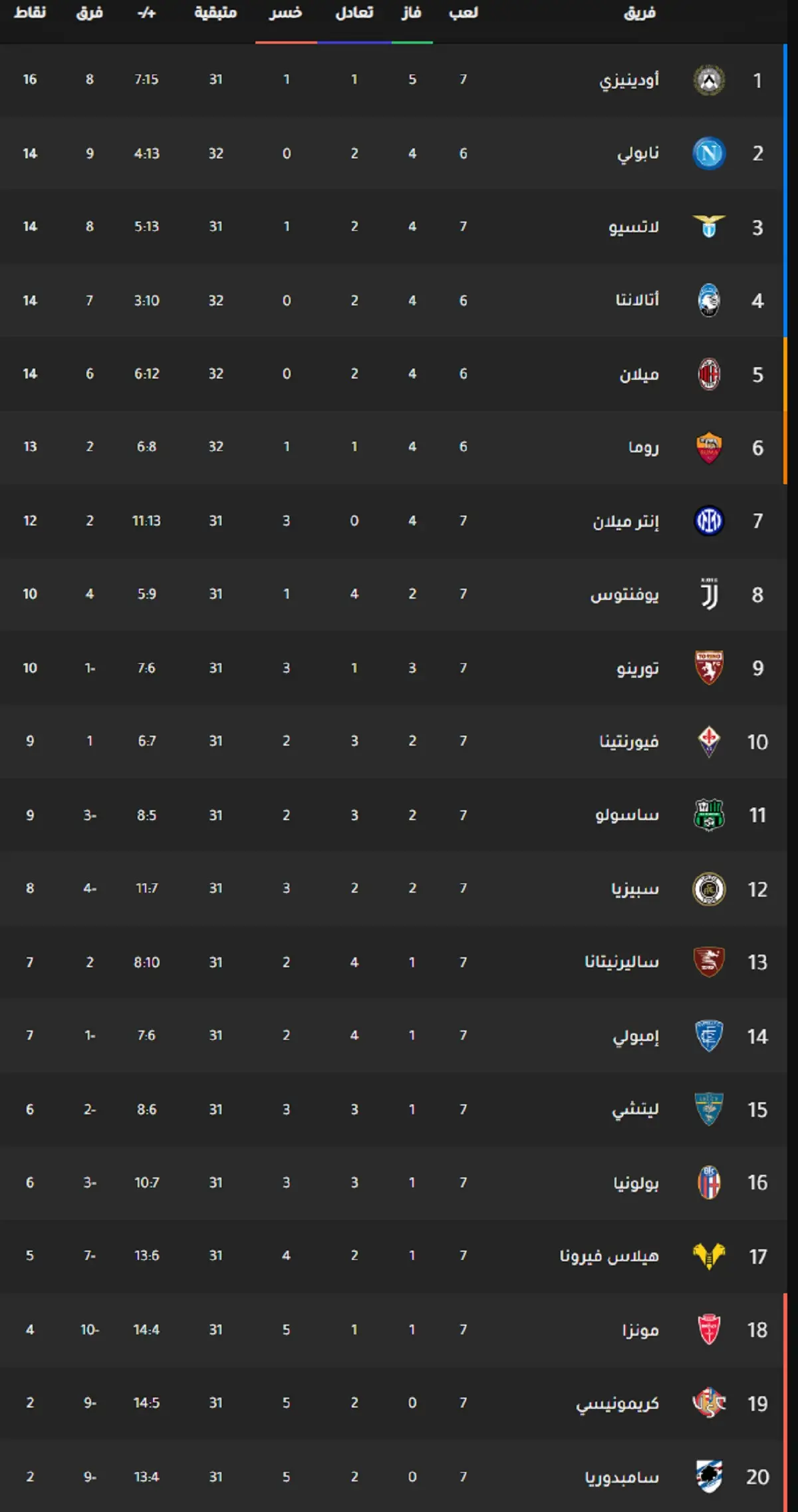Click the Torino bull crest

pos(709,668)
